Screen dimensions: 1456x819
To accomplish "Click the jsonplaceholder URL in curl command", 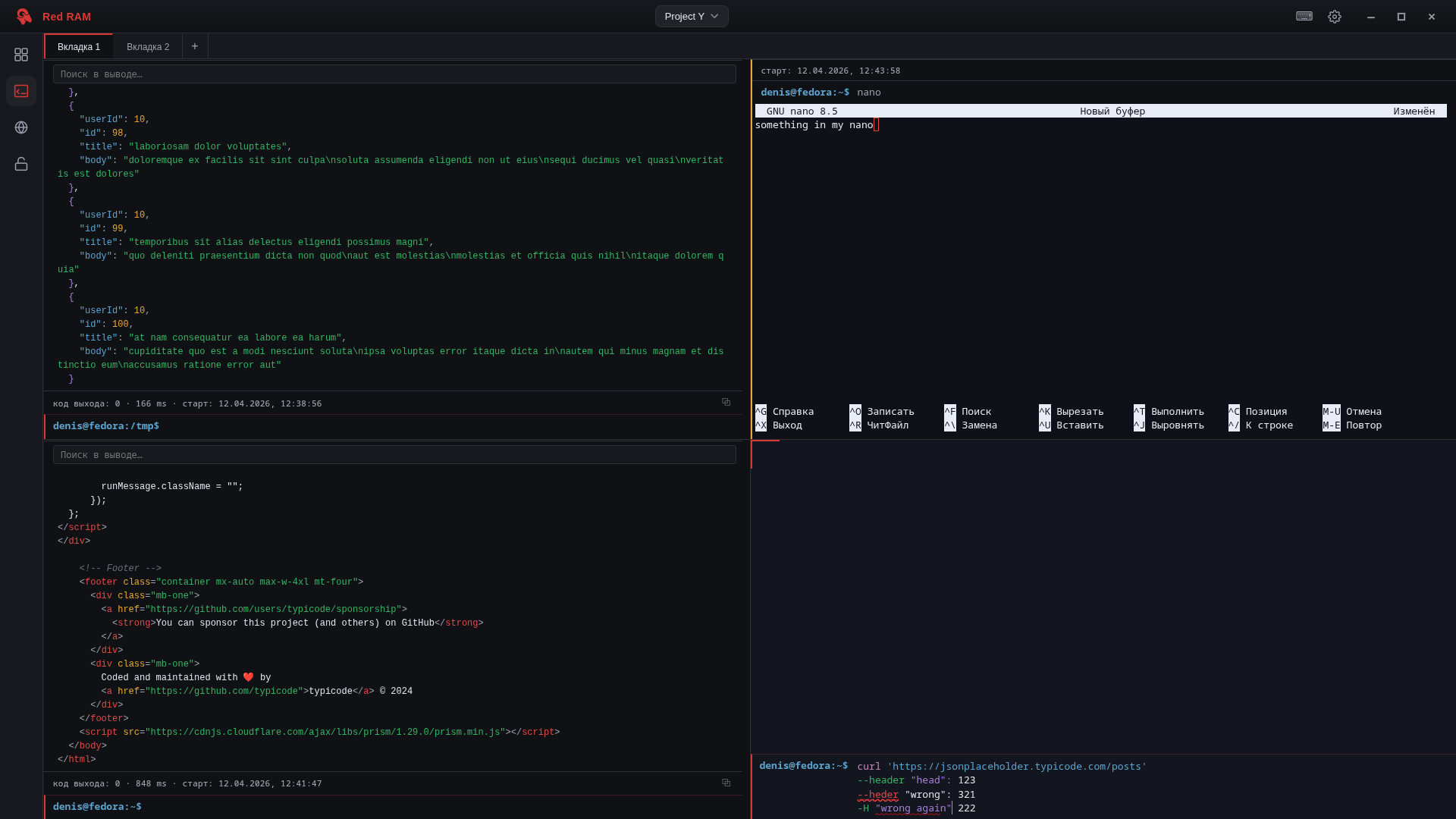I will point(1018,767).
